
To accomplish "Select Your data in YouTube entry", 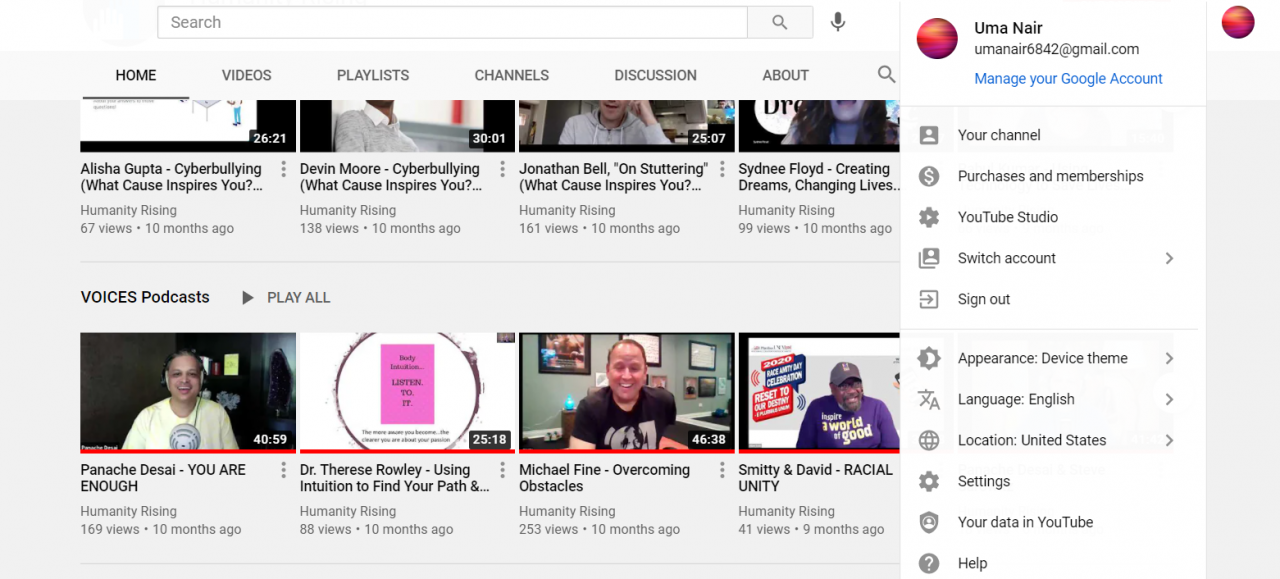I will [x=1053, y=522].
